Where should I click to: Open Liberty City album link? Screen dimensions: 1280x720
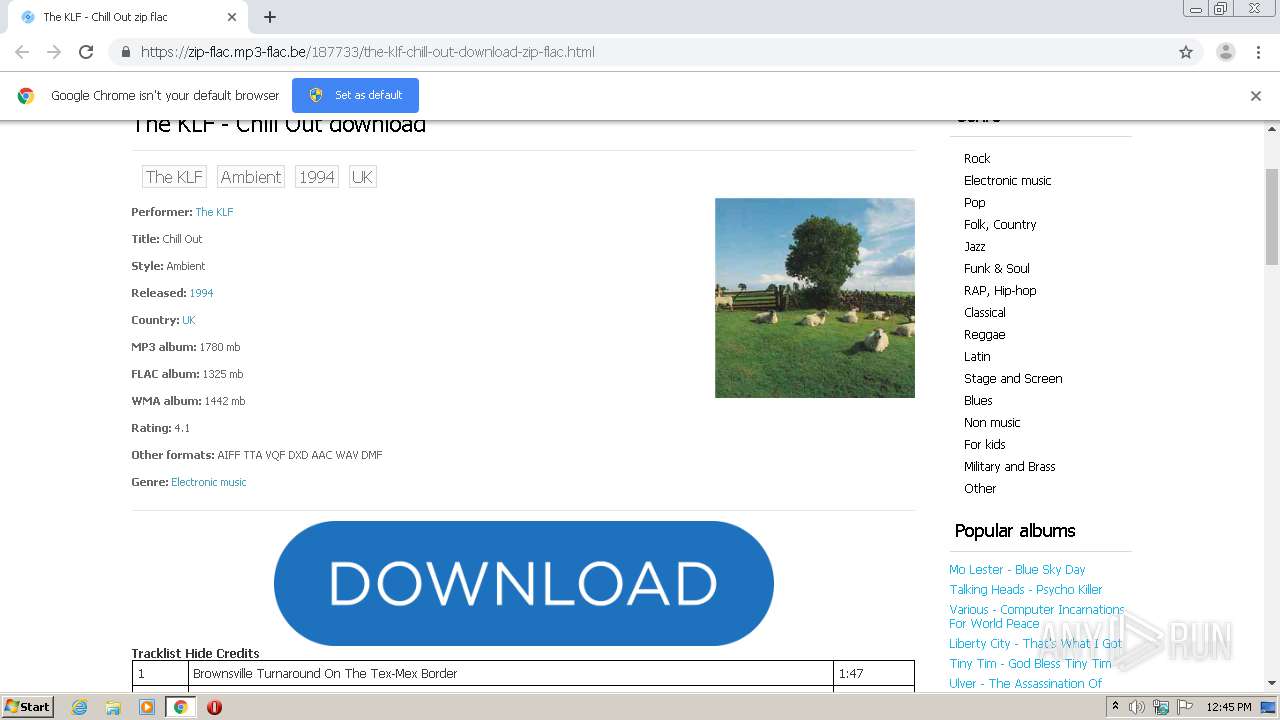tap(1036, 643)
